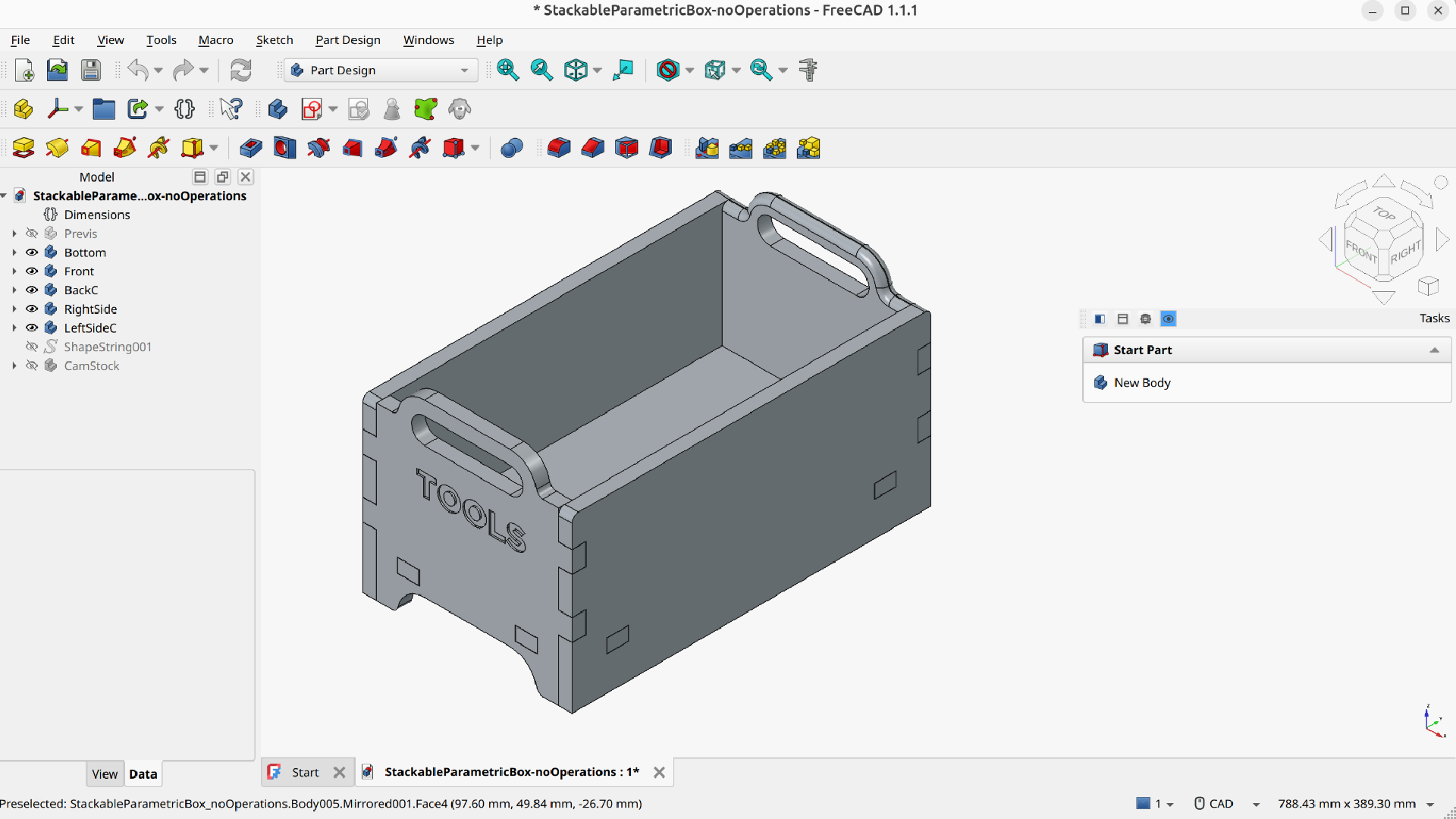Select the Draft tool
This screenshot has height=819, width=1456.
(x=626, y=148)
